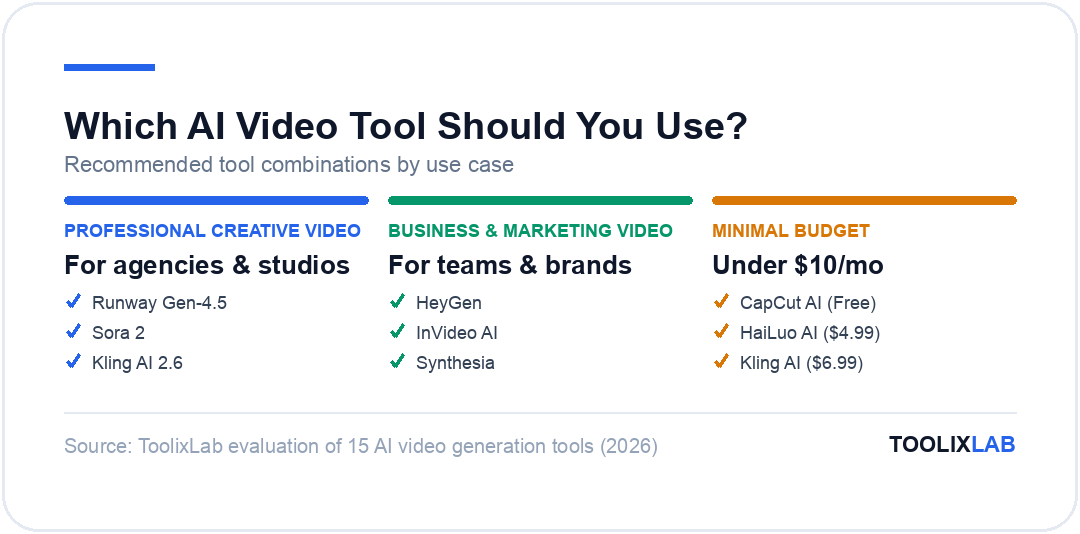The height and width of the screenshot is (534, 1080).
Task: Select the text Sora 2
Action: (118, 333)
